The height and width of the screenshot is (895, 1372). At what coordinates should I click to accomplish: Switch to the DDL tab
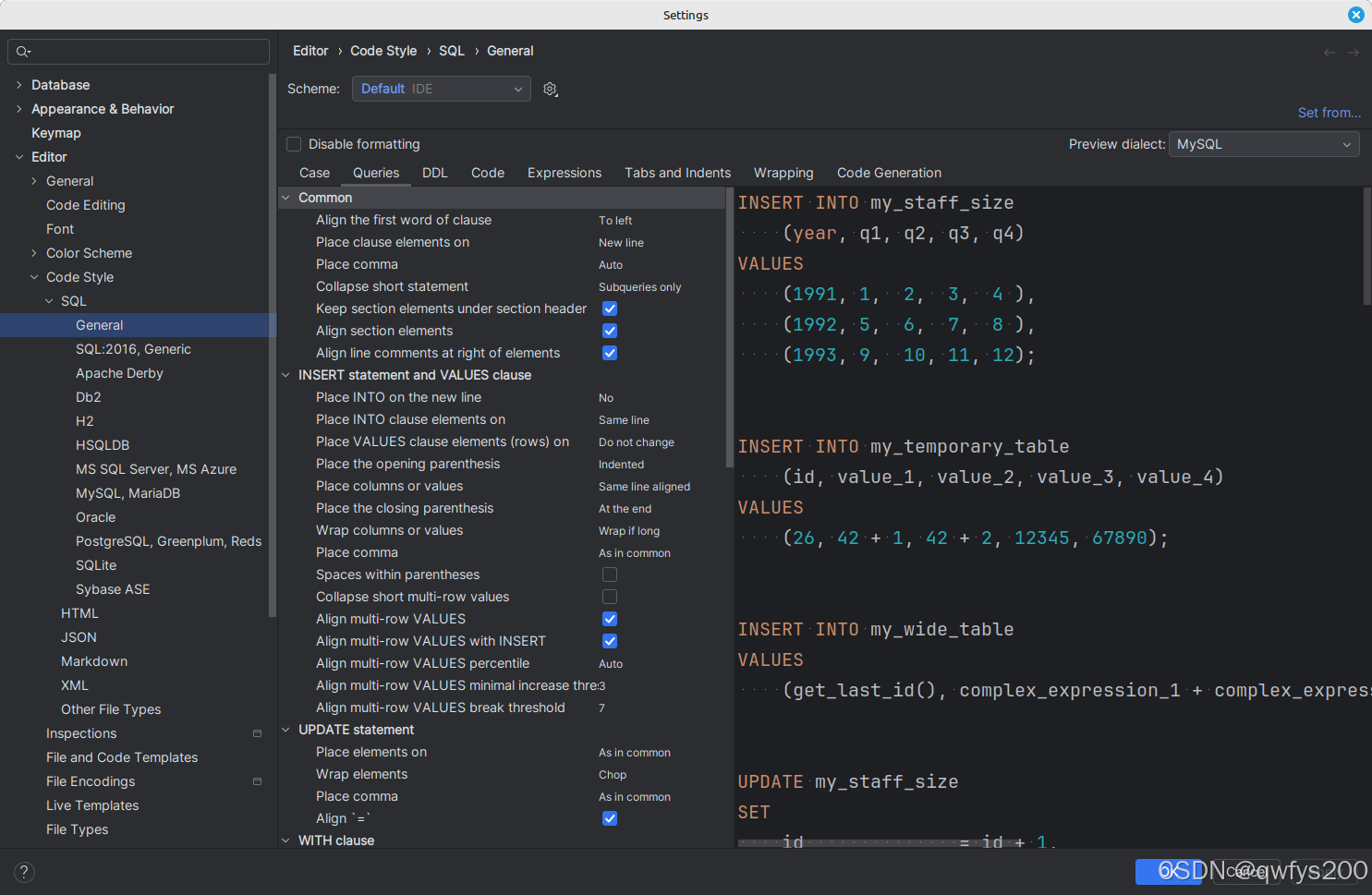click(x=435, y=173)
